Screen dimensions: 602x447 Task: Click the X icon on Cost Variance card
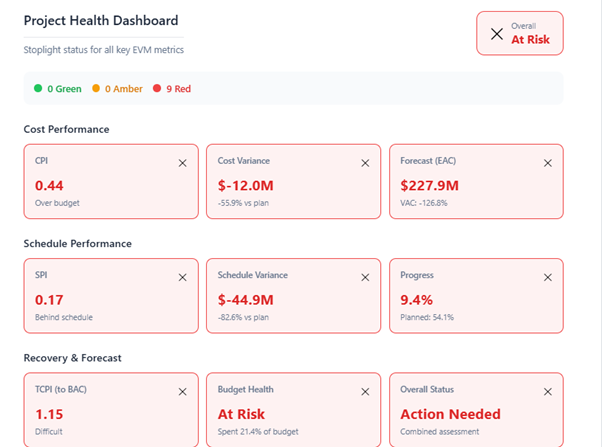[365, 162]
